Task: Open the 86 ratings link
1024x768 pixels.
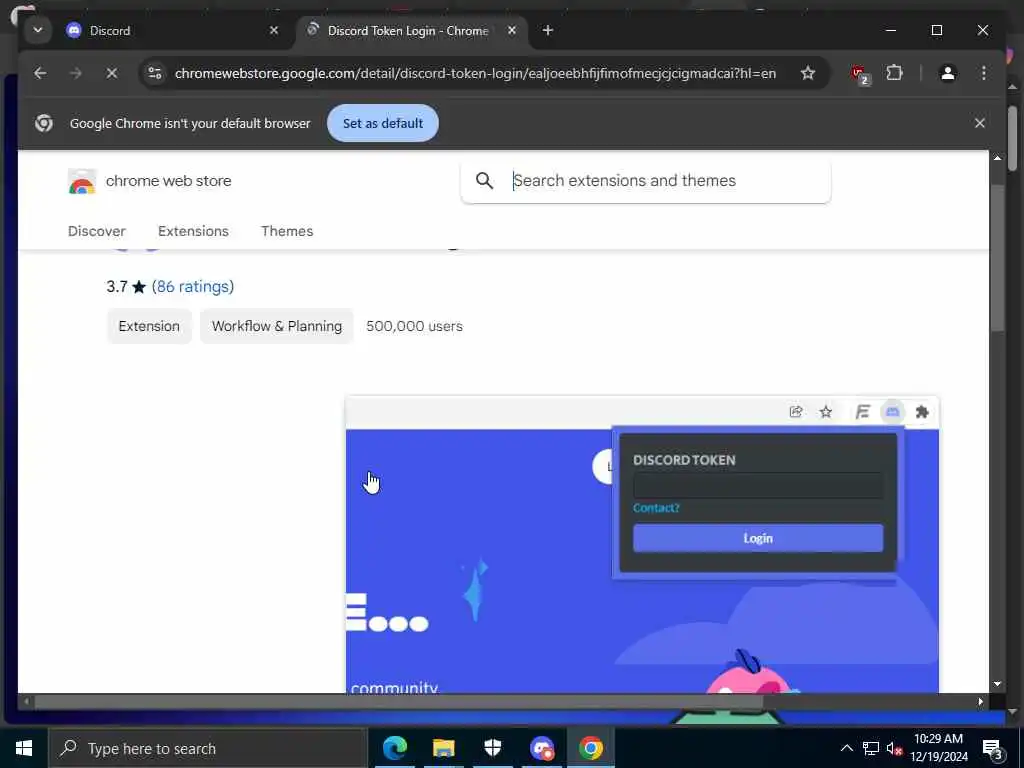Action: click(193, 287)
